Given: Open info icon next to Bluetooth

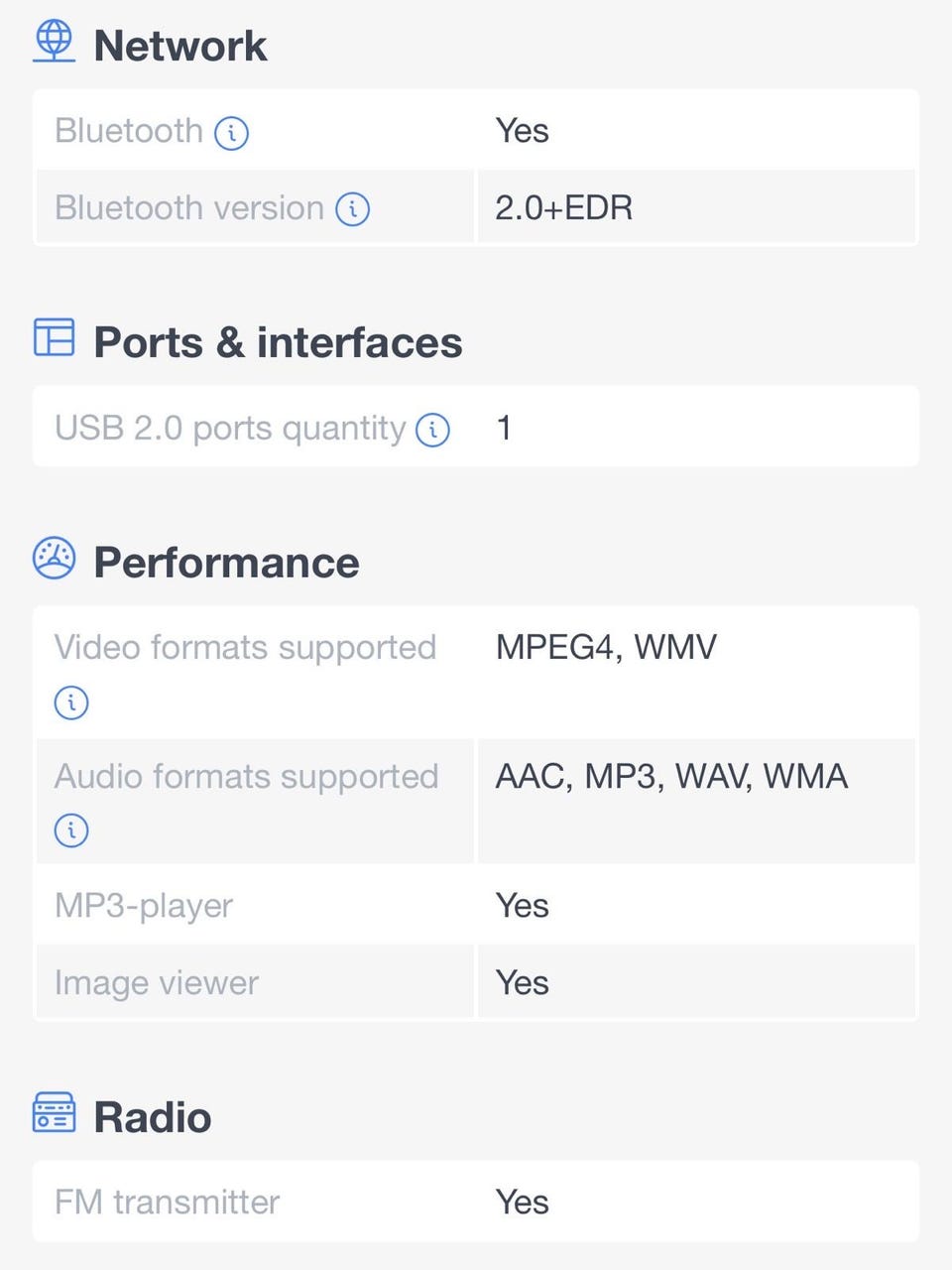Looking at the screenshot, I should [x=232, y=132].
